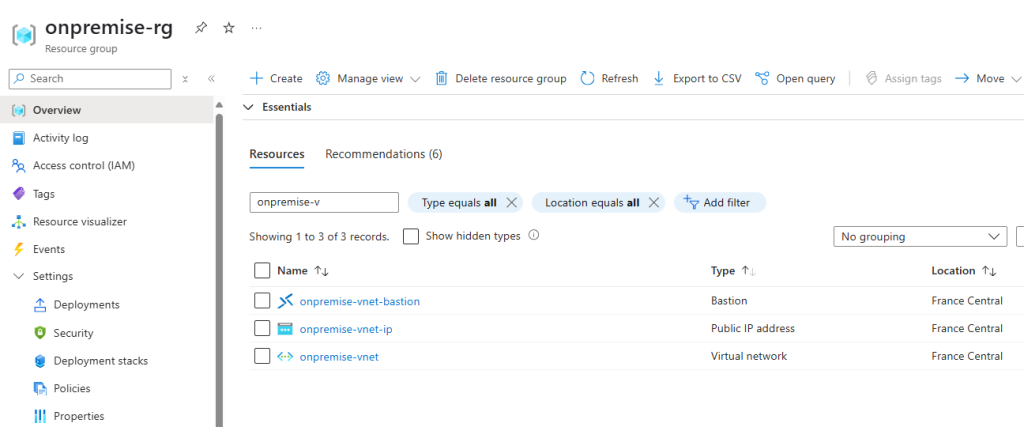Image resolution: width=1024 pixels, height=427 pixels.
Task: Clear the sidebar search with the X icon
Action: point(185,78)
